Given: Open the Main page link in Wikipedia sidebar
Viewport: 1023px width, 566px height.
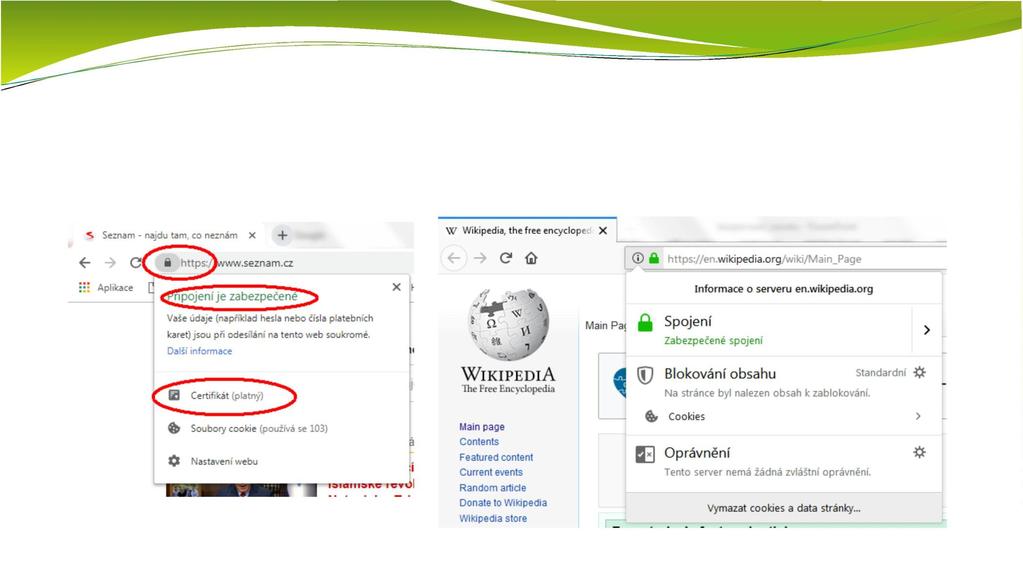Looking at the screenshot, I should click(481, 426).
